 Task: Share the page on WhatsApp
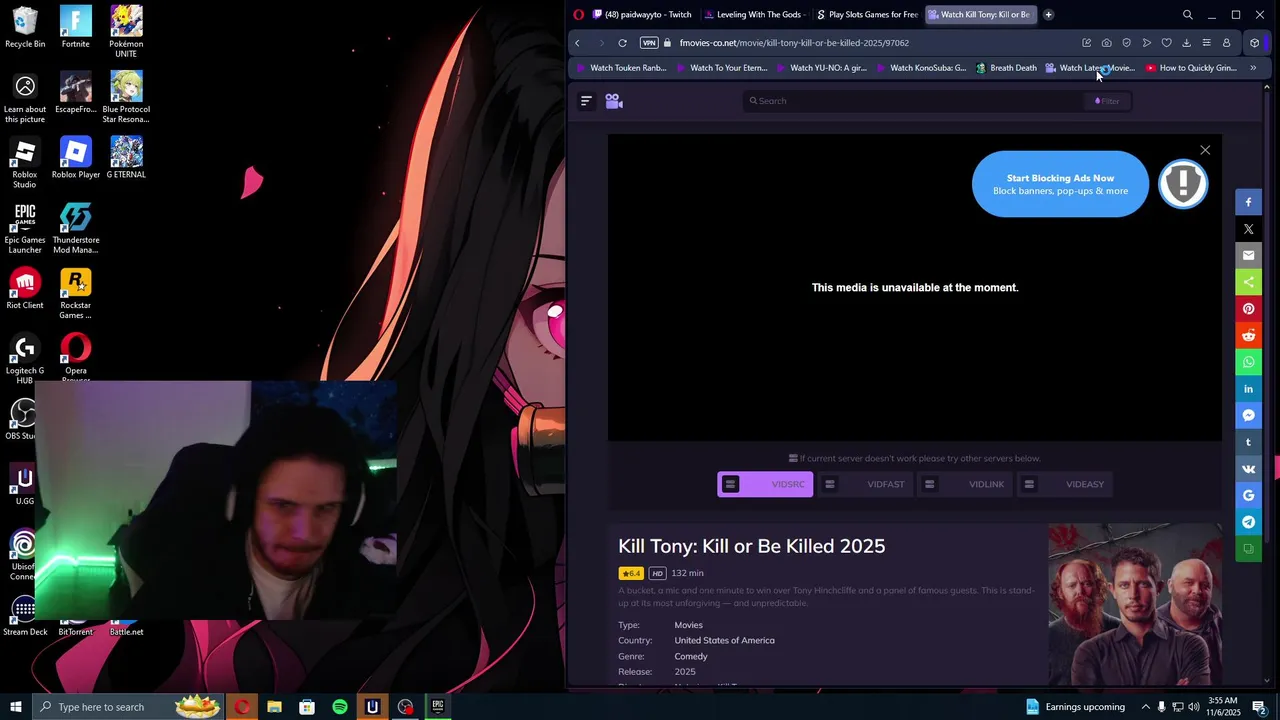point(1248,362)
